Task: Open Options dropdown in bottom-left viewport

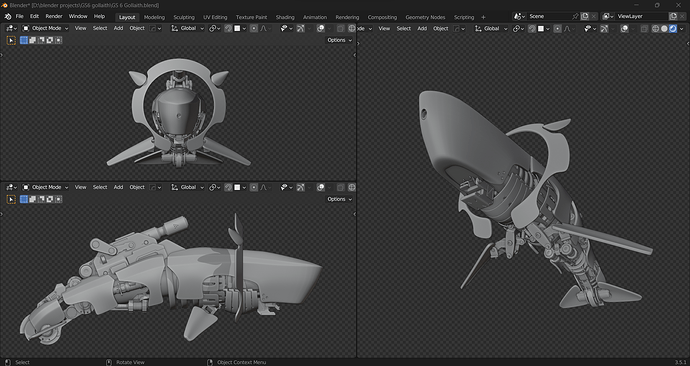Action: click(x=339, y=199)
